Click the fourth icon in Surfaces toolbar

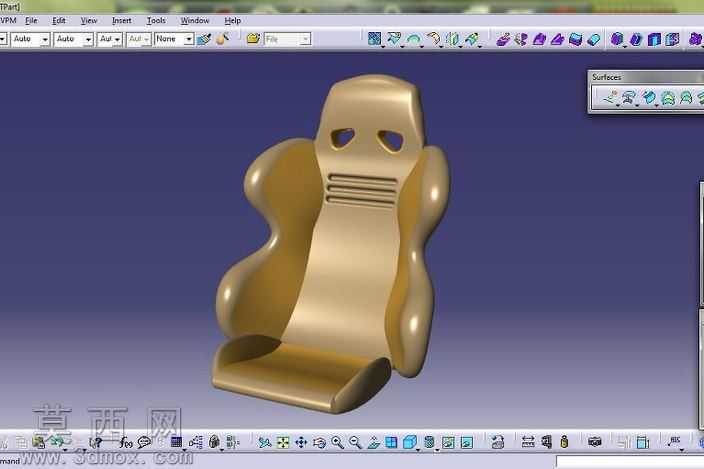668,97
